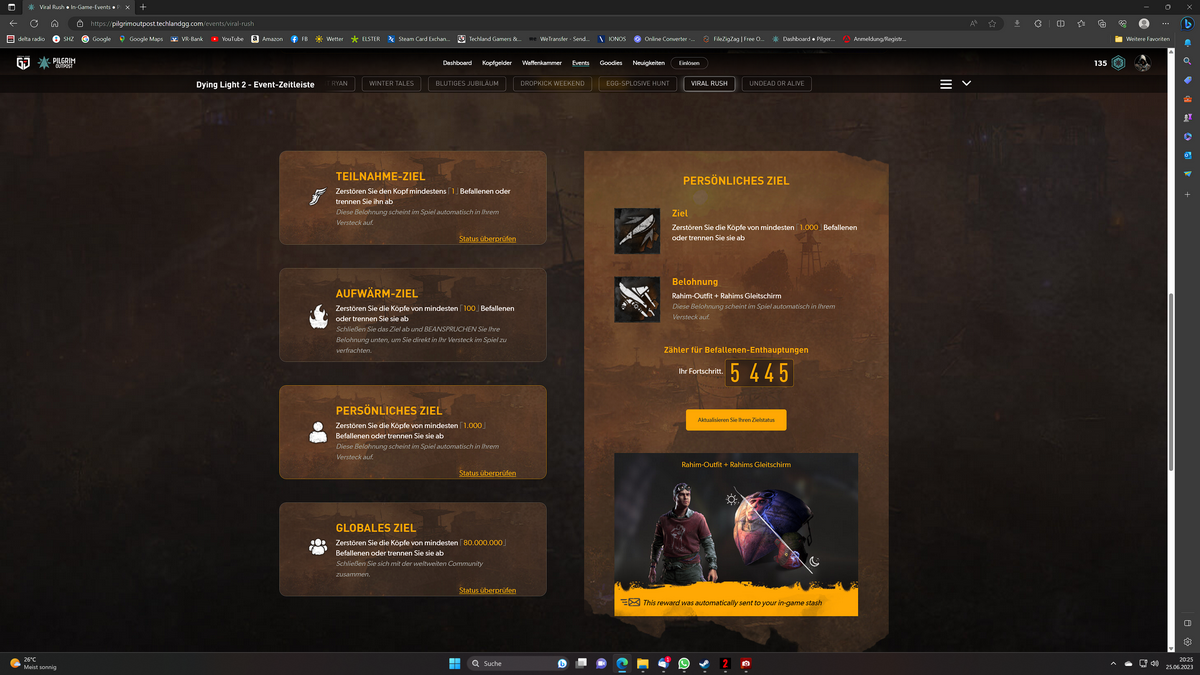Show hidden system tray icons
The width and height of the screenshot is (1200, 675).
tap(1113, 663)
